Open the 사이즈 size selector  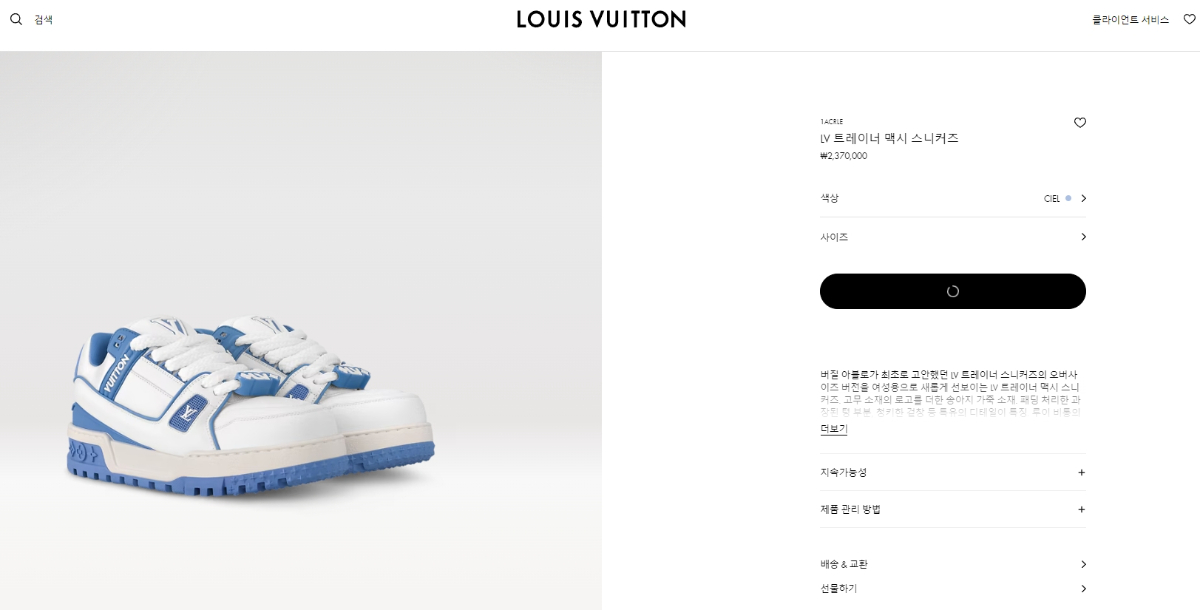[x=953, y=237]
